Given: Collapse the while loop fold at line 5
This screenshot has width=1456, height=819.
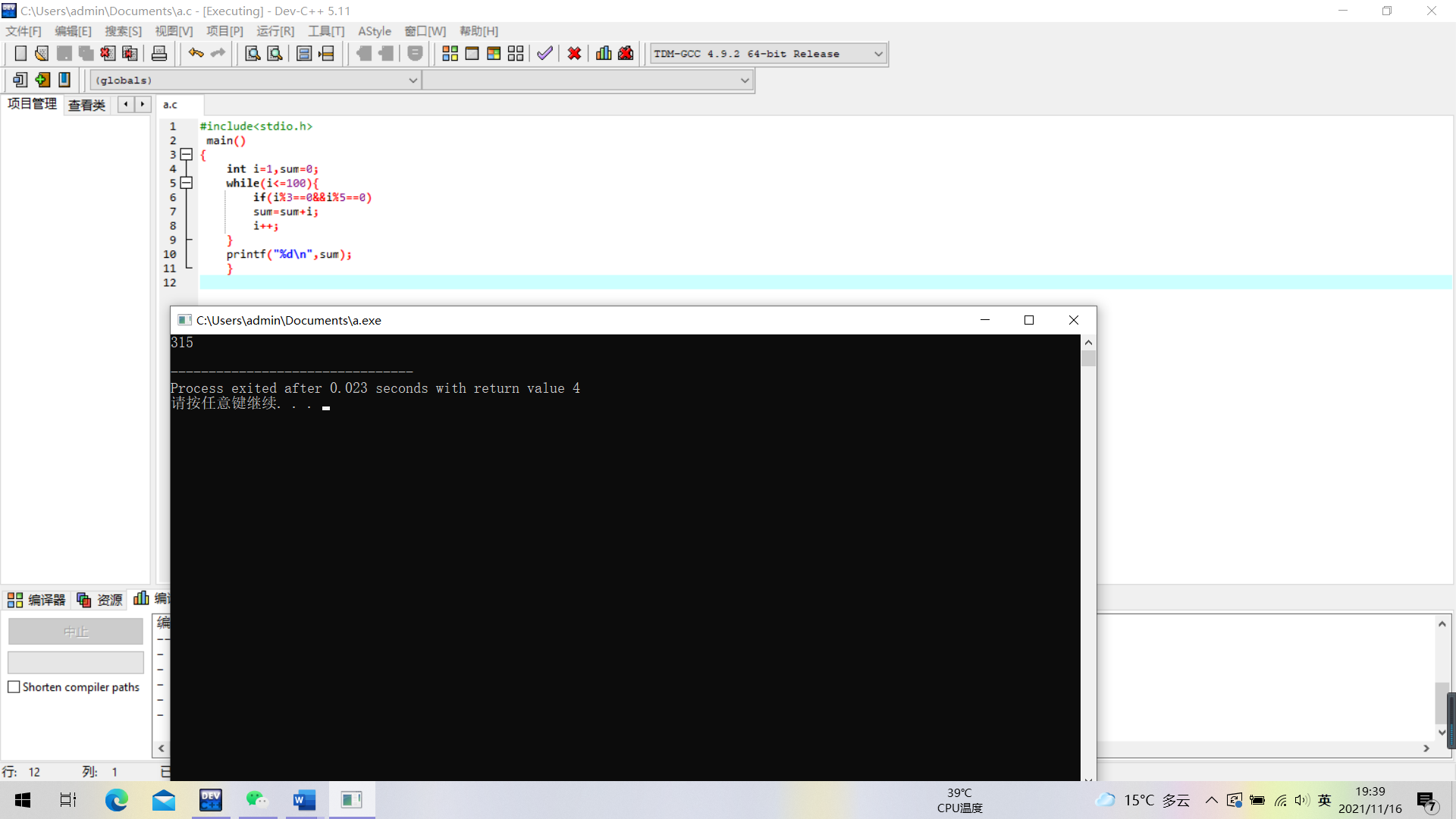Looking at the screenshot, I should (x=187, y=184).
